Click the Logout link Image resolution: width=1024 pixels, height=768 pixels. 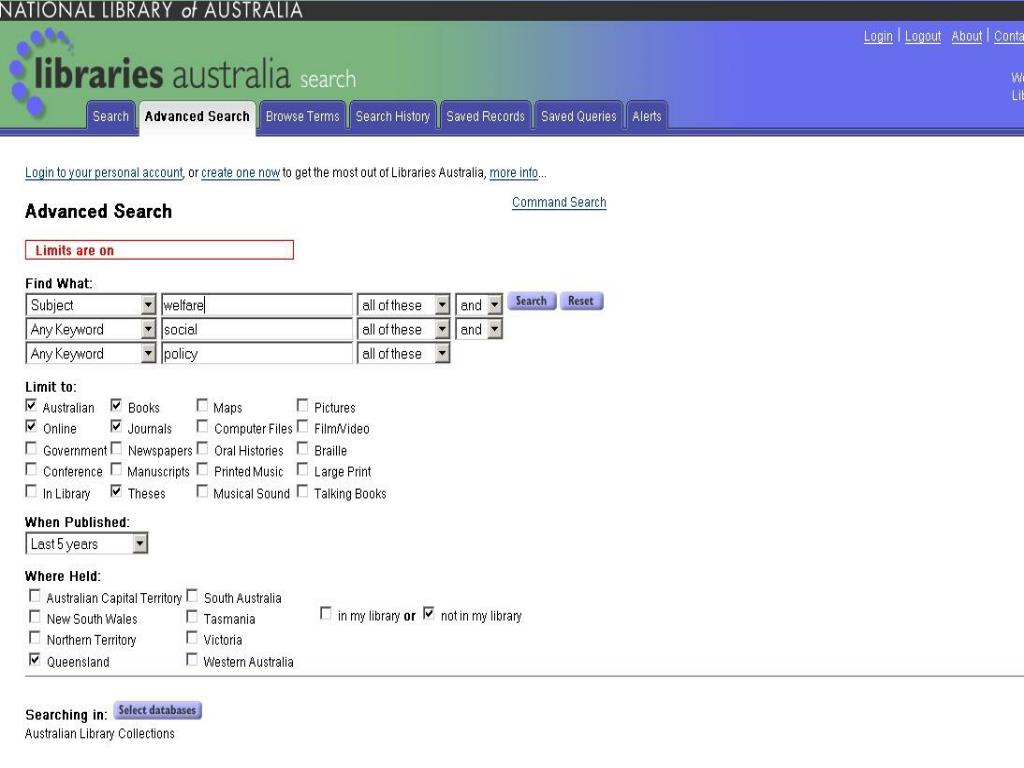[x=923, y=37]
